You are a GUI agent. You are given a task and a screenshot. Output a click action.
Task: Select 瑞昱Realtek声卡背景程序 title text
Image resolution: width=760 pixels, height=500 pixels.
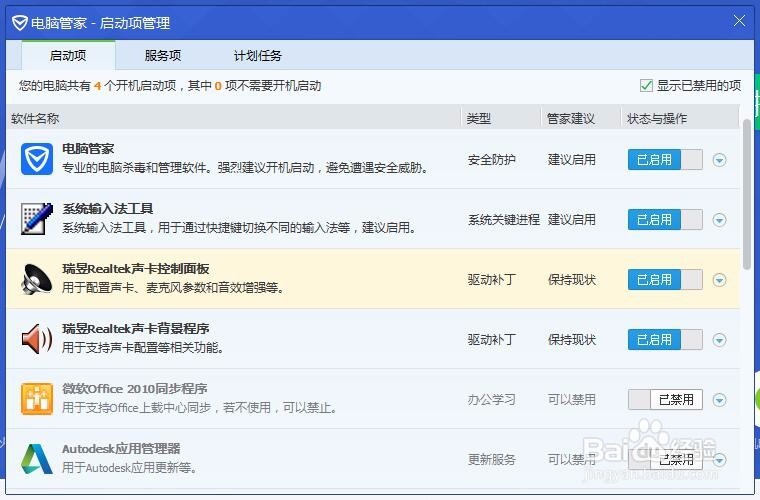pyautogui.click(x=136, y=329)
